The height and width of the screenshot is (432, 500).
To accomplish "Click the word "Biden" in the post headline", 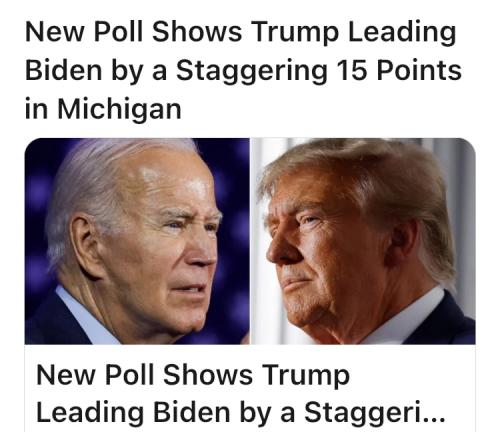I will (63, 71).
